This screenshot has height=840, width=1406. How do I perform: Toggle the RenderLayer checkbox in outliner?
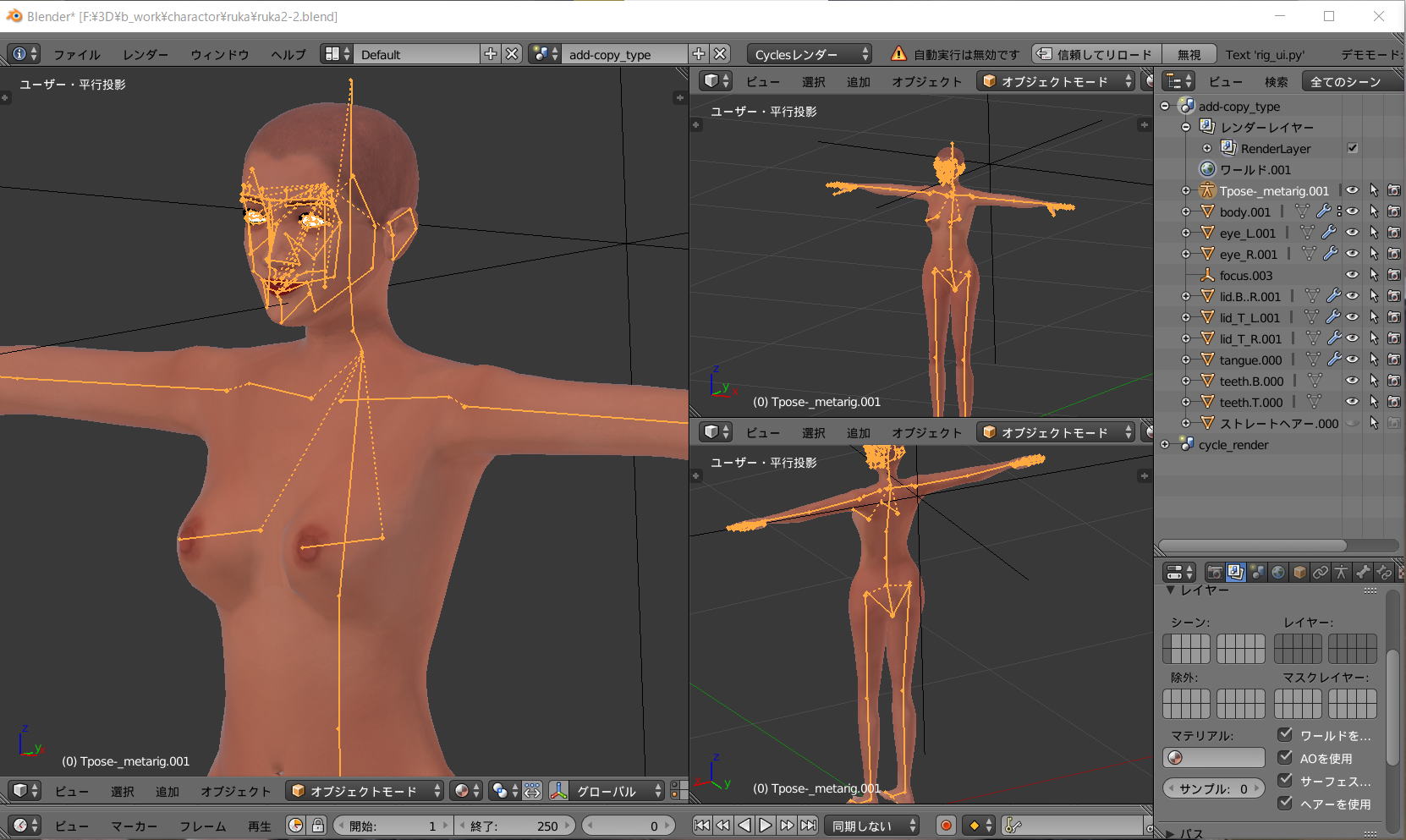click(x=1353, y=148)
